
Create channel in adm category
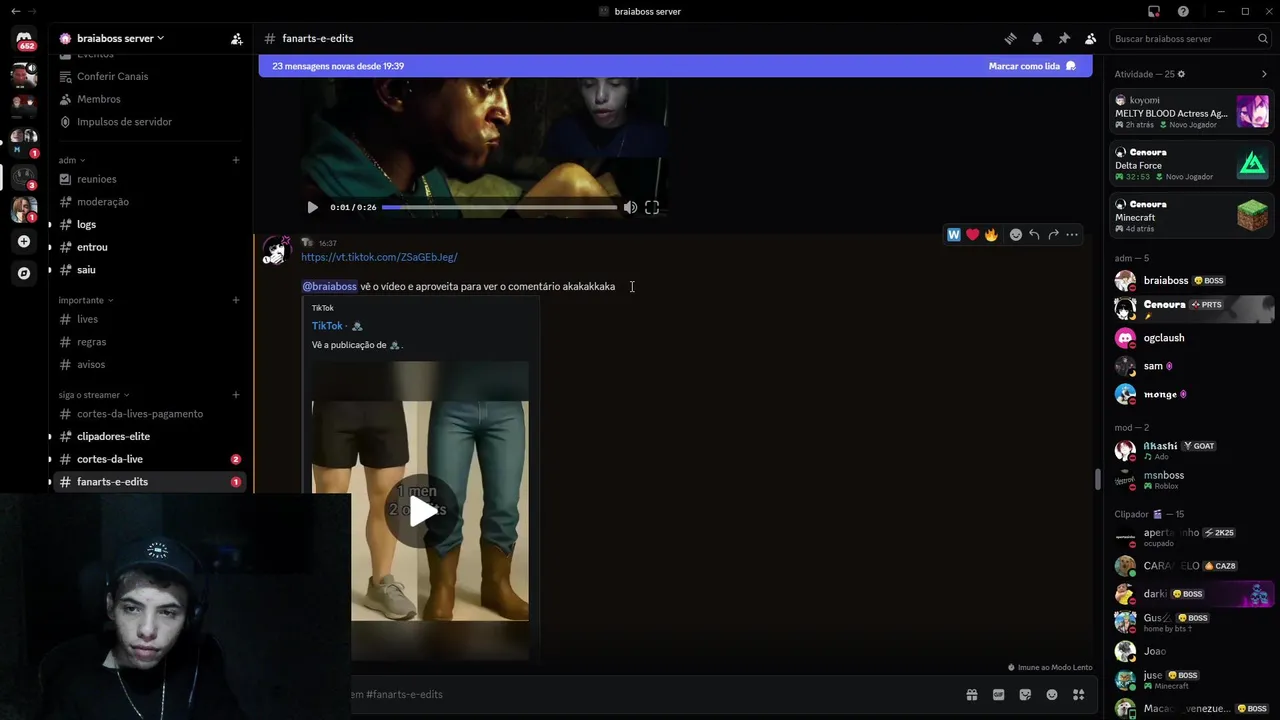(x=236, y=160)
